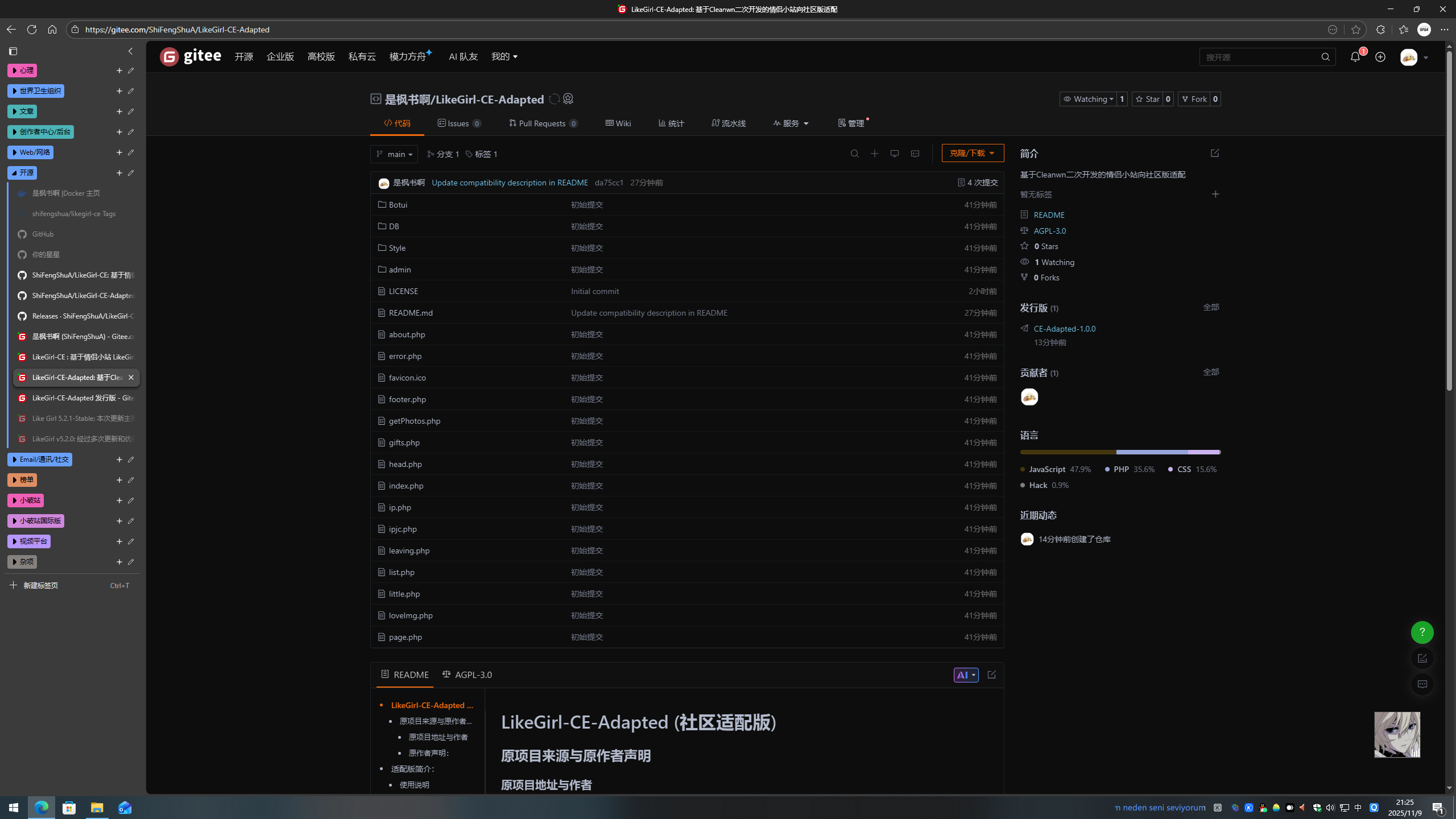Expand the 克隆/下载 dropdown button
Screen dimensions: 1456x819
point(973,153)
